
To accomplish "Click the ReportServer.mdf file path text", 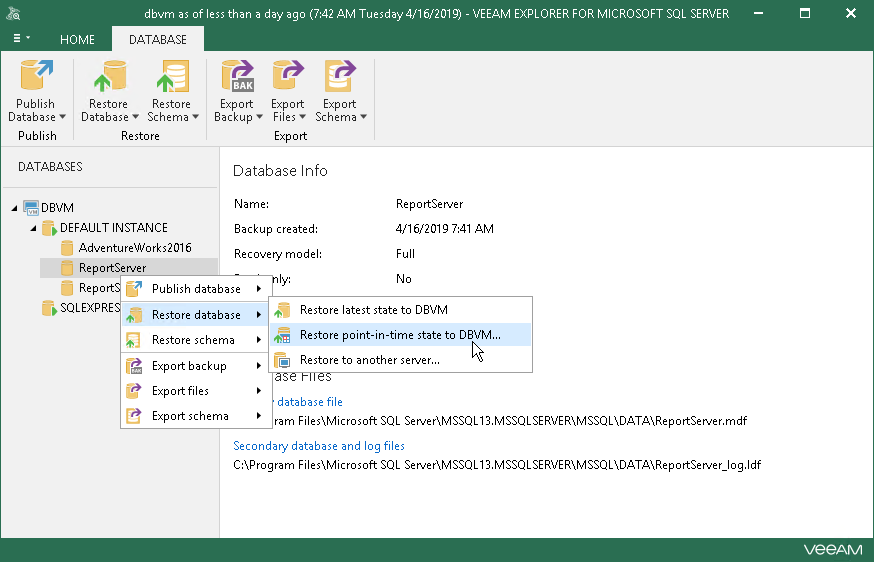I will (x=510, y=421).
